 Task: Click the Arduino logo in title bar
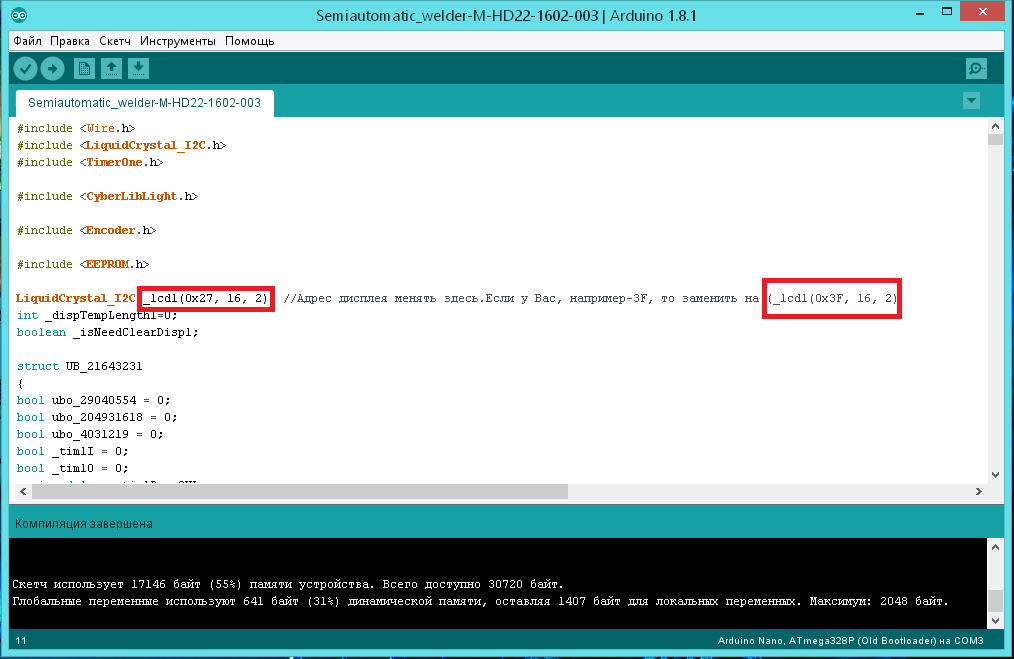click(20, 16)
